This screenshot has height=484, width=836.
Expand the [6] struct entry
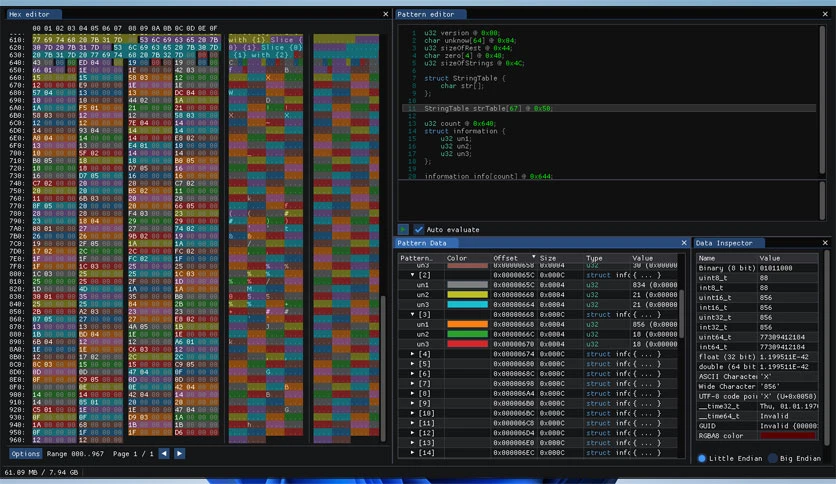coord(412,374)
